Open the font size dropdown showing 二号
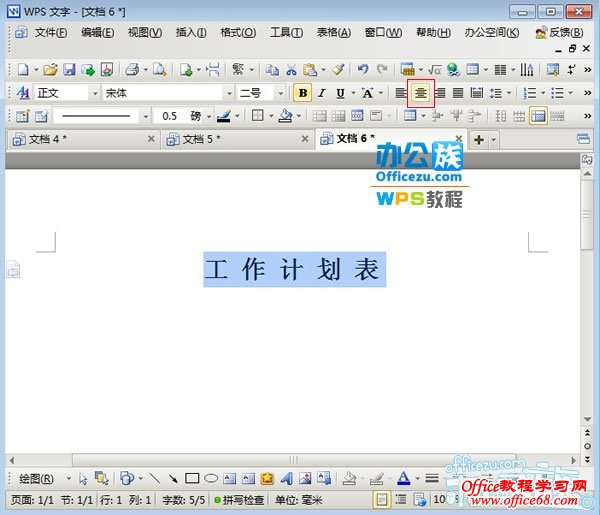 click(x=280, y=93)
